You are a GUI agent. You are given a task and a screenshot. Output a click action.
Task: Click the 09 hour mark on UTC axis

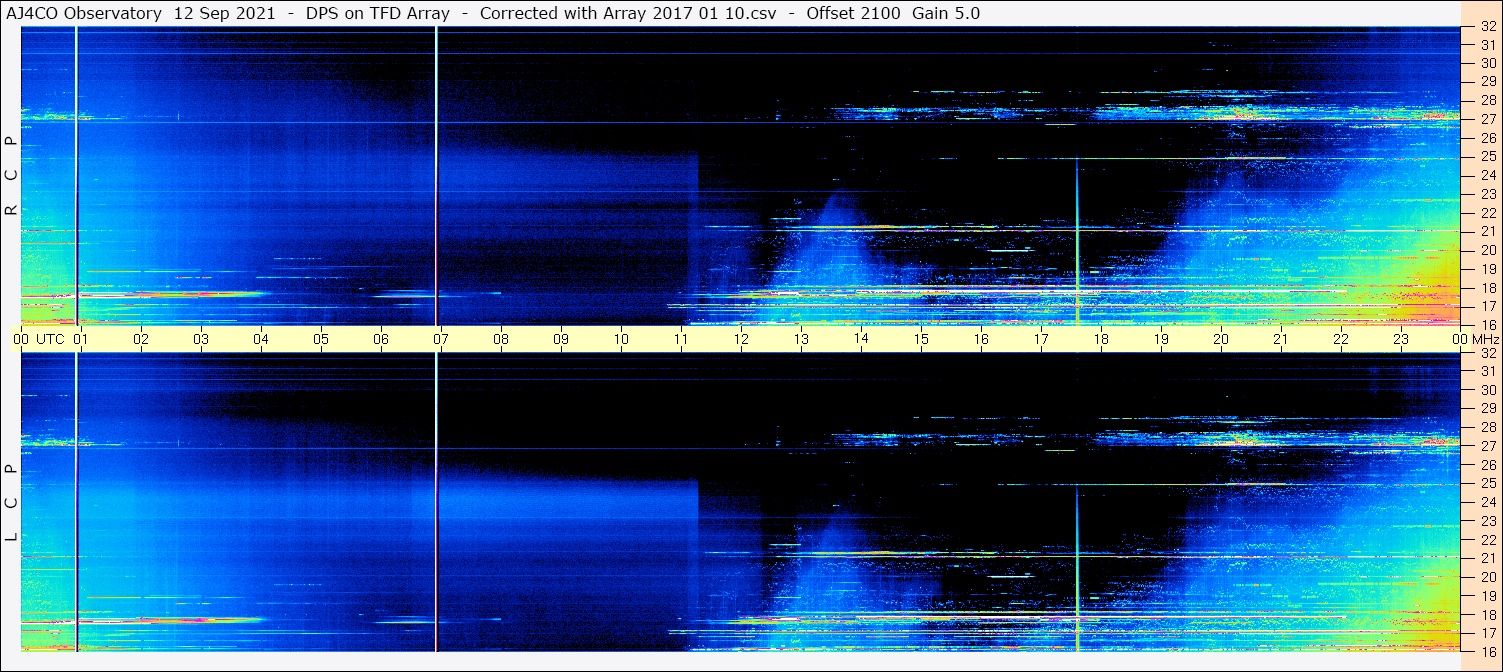561,339
